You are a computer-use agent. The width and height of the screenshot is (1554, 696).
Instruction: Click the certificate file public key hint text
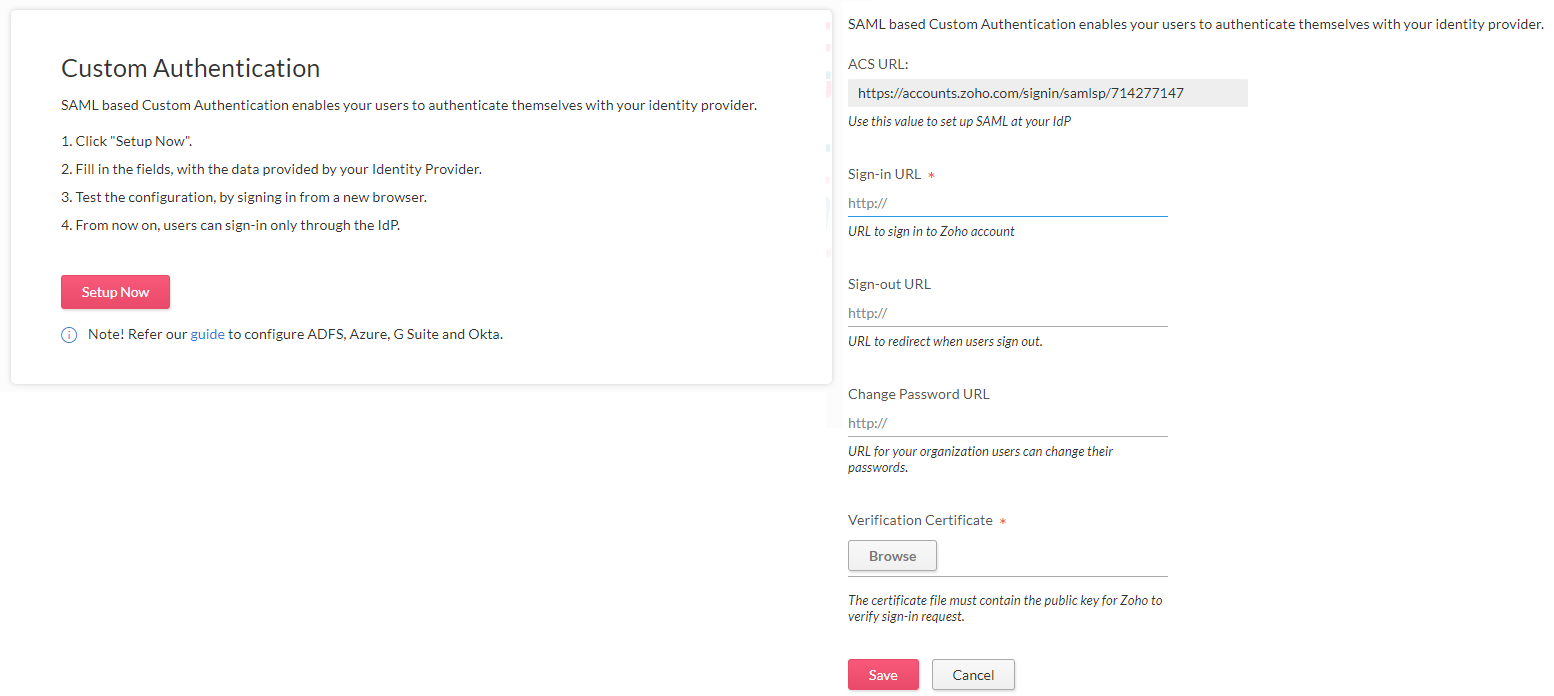point(1005,609)
